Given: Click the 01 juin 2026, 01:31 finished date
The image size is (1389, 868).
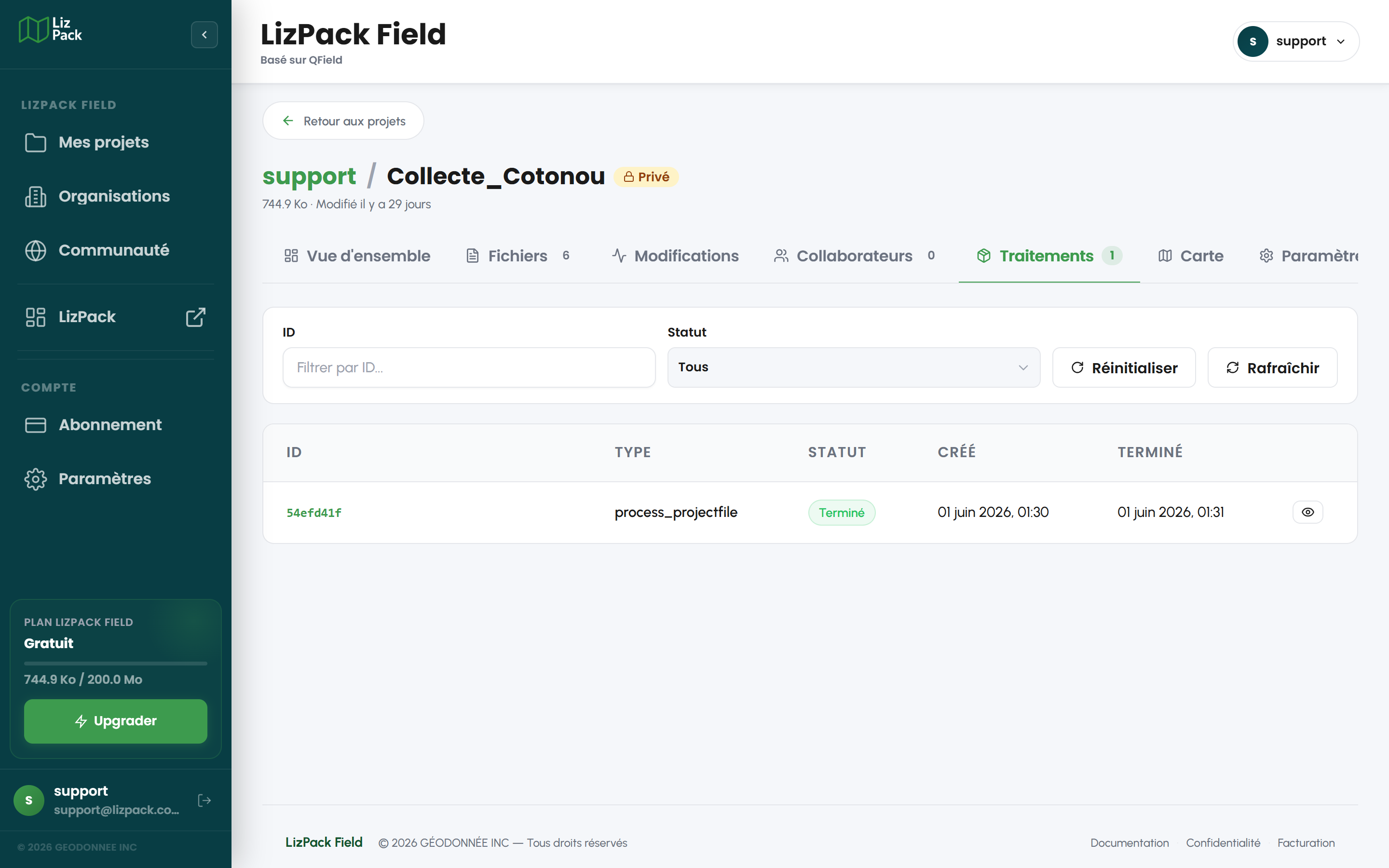Looking at the screenshot, I should 1171,512.
